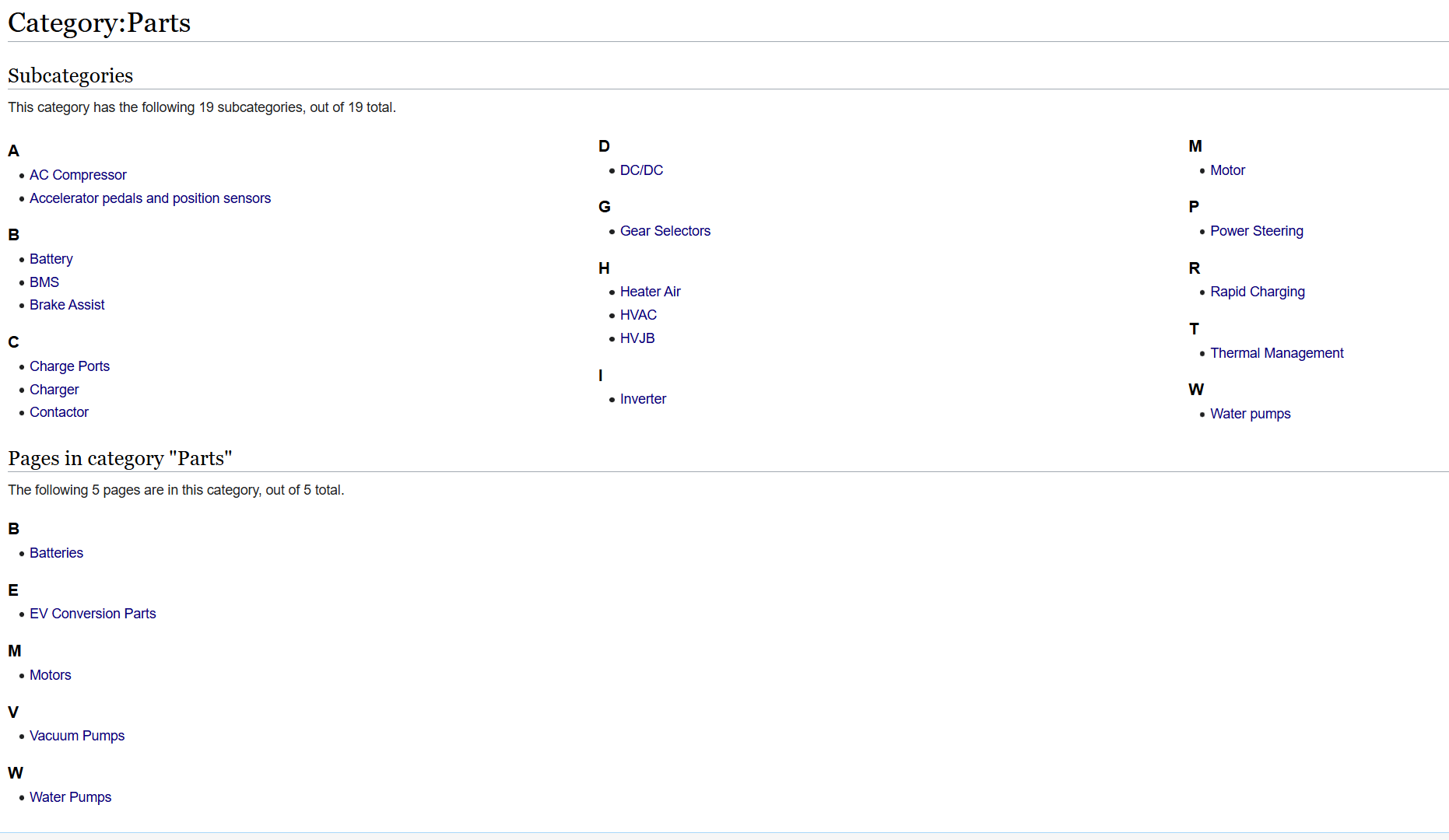Open the Batteries page link
Image resolution: width=1449 pixels, height=840 pixels.
tap(56, 553)
